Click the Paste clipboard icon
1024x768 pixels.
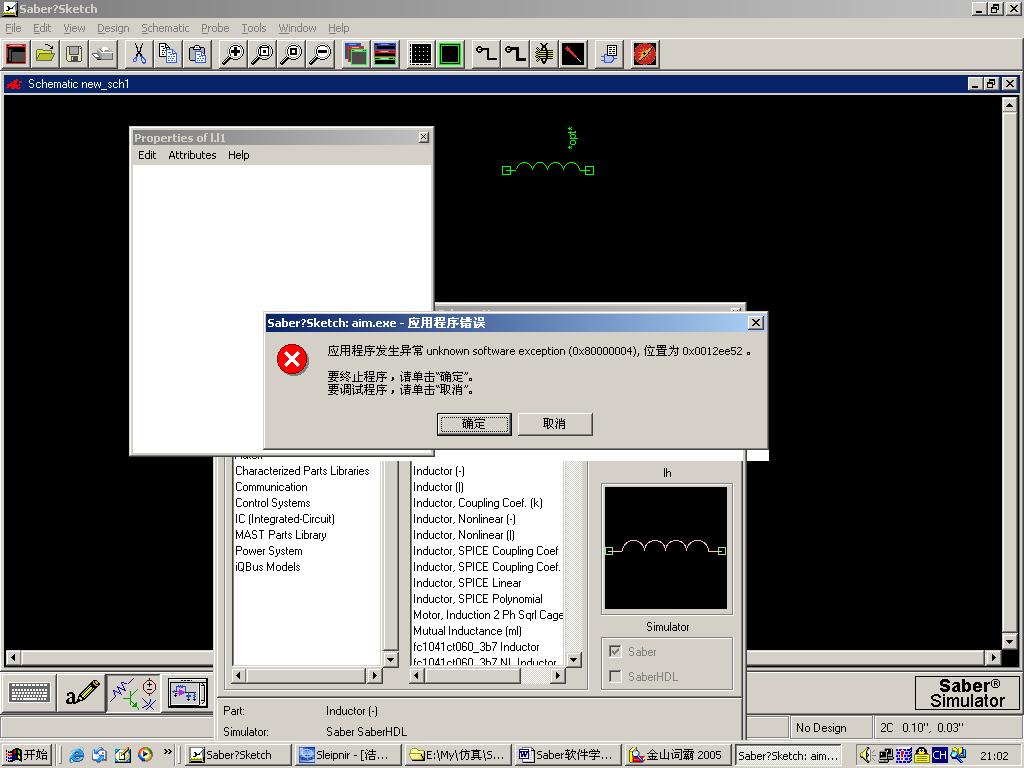[x=197, y=54]
